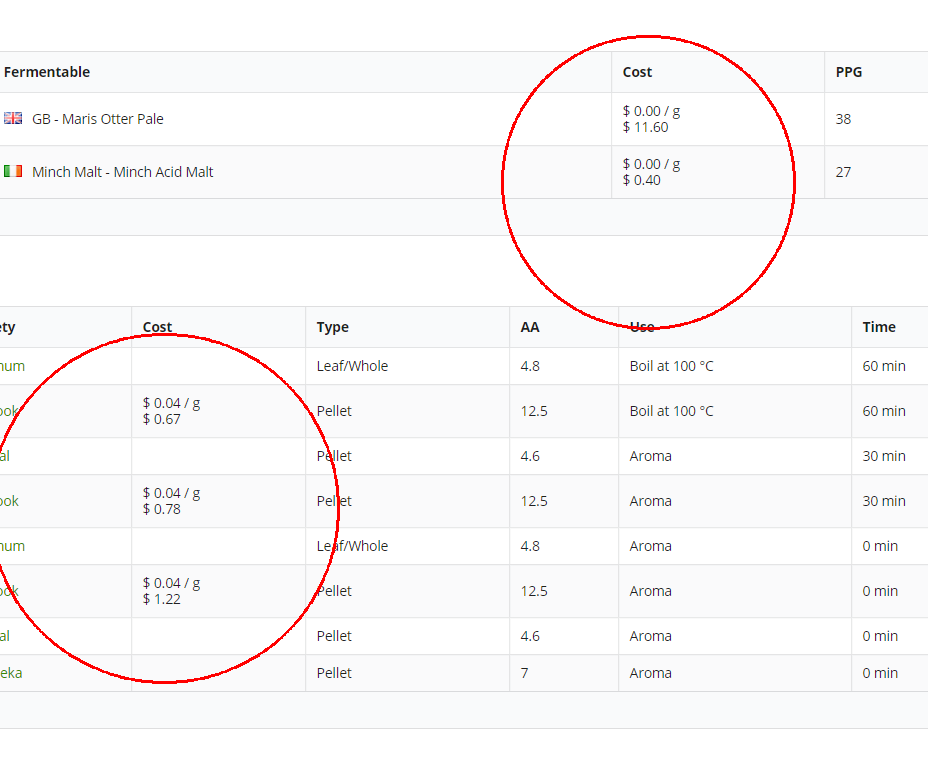Click the AA column header
Screen dimensions: 928x776
coord(529,327)
